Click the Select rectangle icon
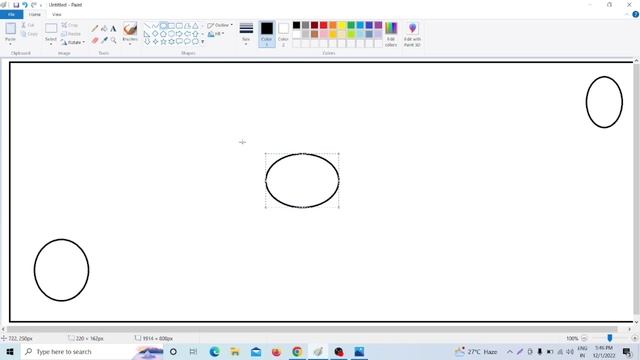Viewport: 640px width, 360px height. coord(51,29)
